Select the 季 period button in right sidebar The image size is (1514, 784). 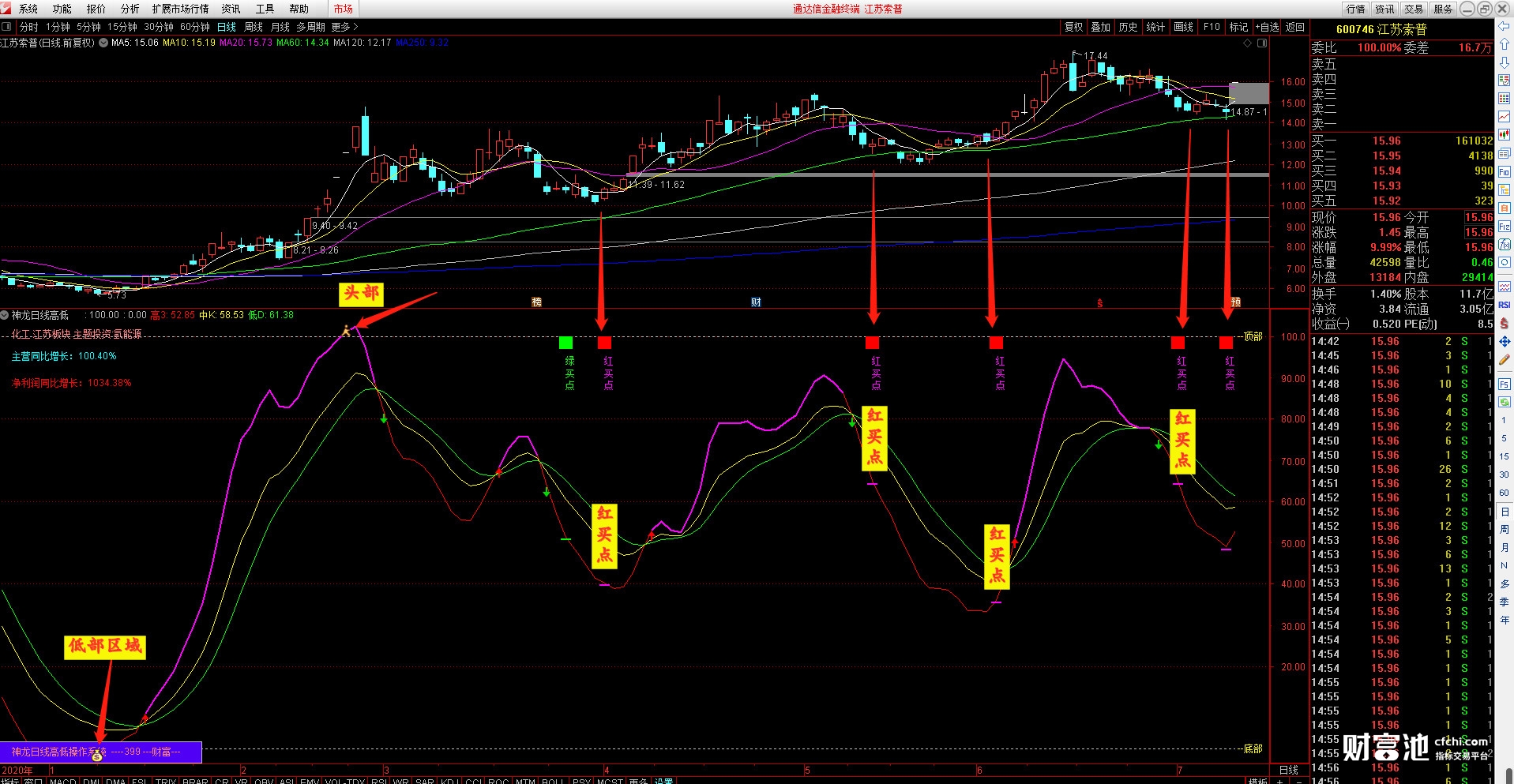[1504, 602]
